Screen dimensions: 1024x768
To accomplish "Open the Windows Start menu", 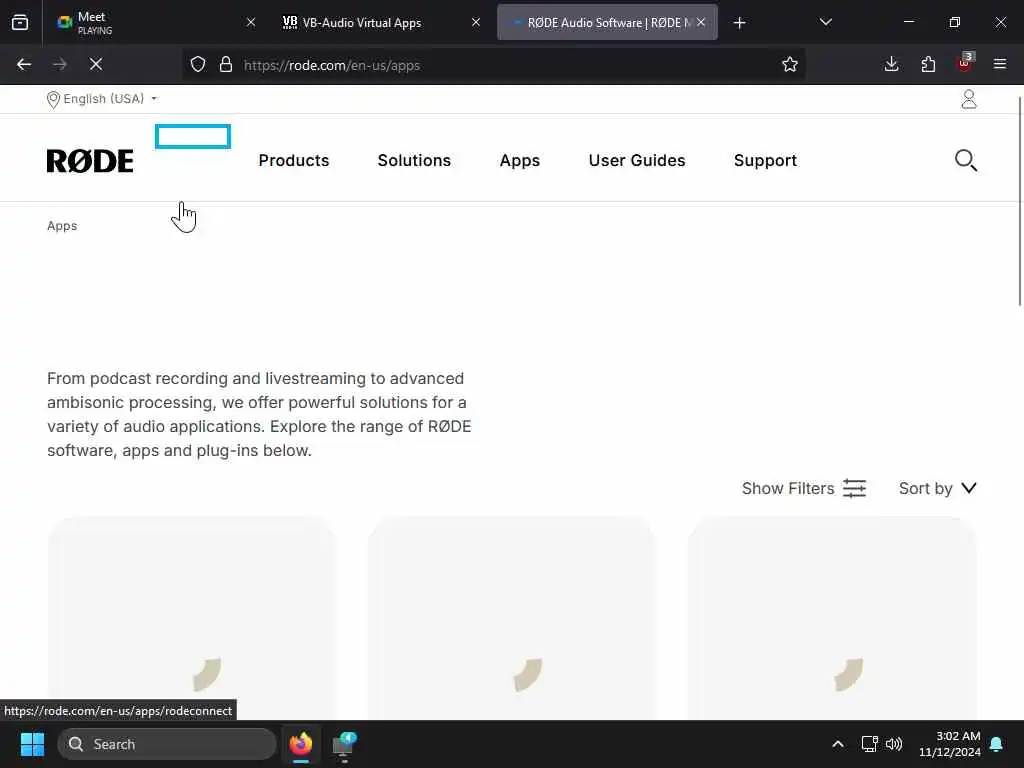I will (32, 744).
